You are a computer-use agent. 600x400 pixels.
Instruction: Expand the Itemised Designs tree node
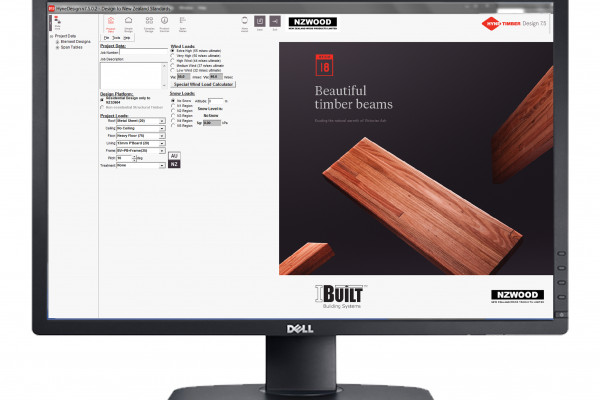click(x=57, y=42)
